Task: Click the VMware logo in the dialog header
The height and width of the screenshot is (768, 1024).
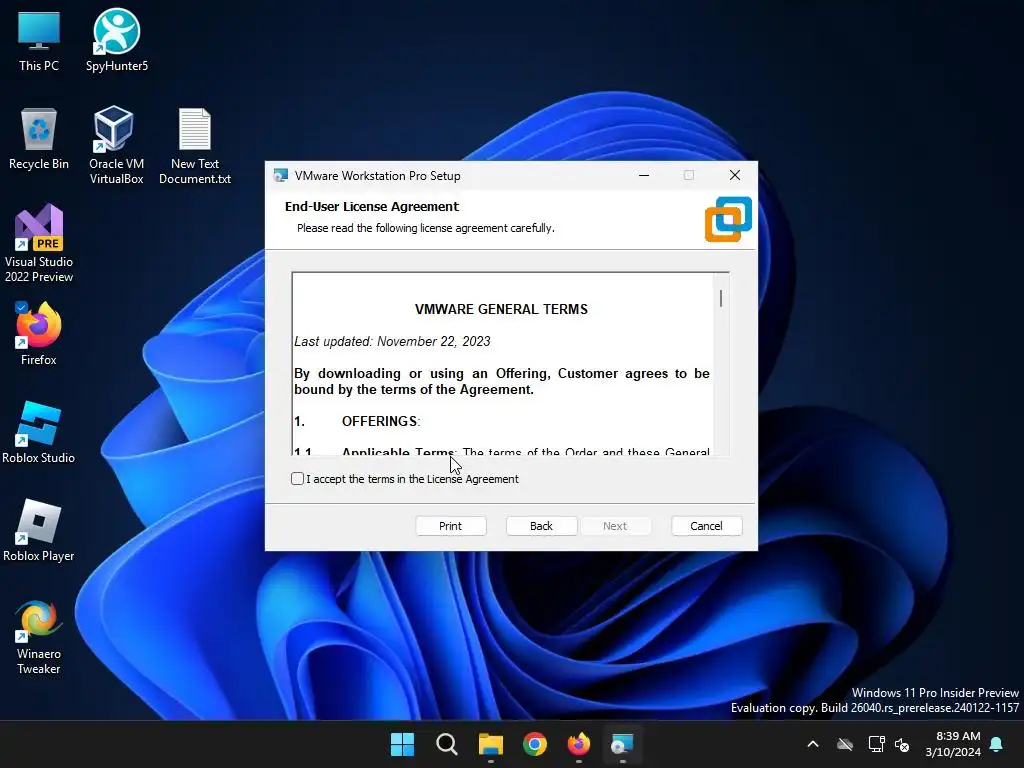Action: pos(728,219)
